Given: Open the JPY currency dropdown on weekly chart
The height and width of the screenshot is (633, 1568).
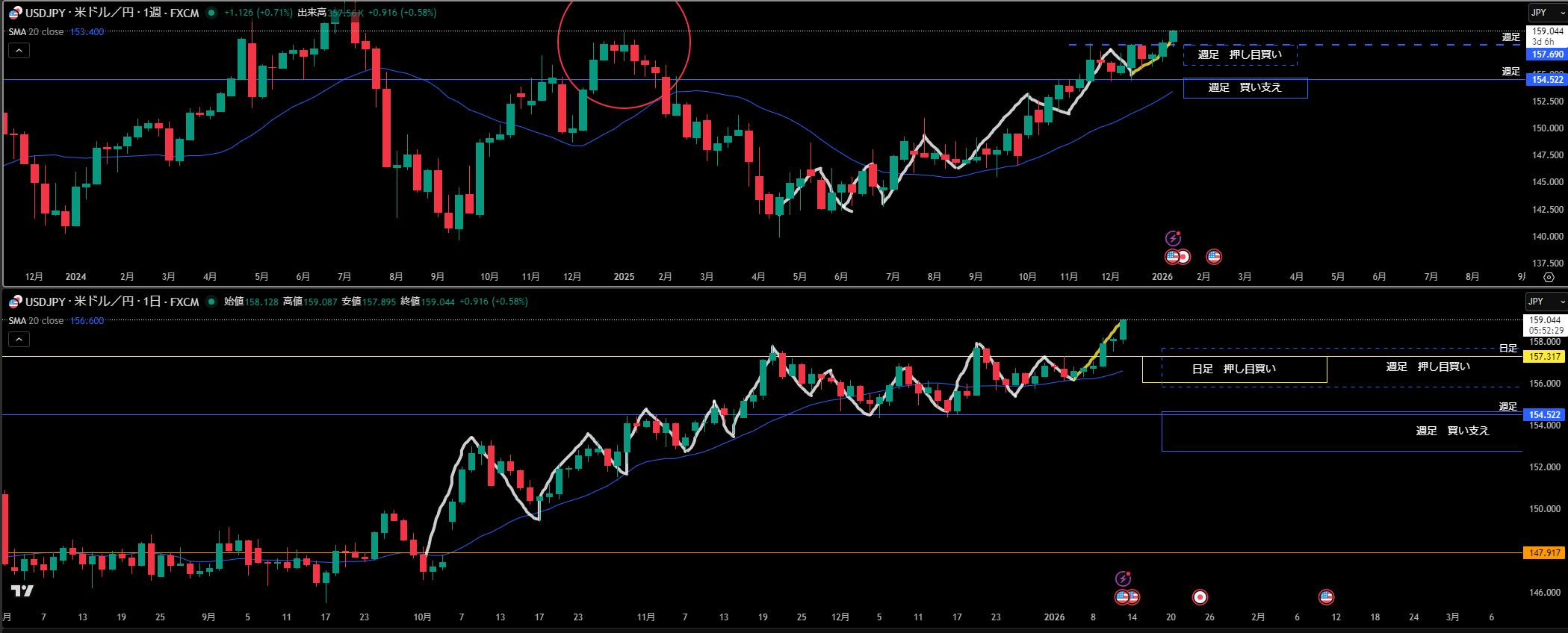Looking at the screenshot, I should (x=1545, y=13).
